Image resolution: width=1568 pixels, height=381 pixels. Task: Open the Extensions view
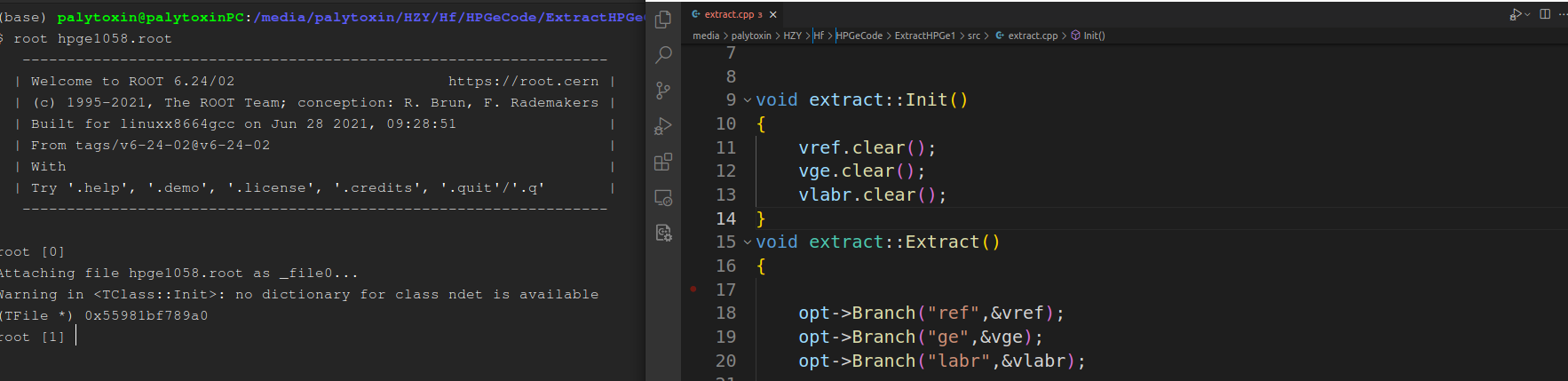click(x=663, y=162)
